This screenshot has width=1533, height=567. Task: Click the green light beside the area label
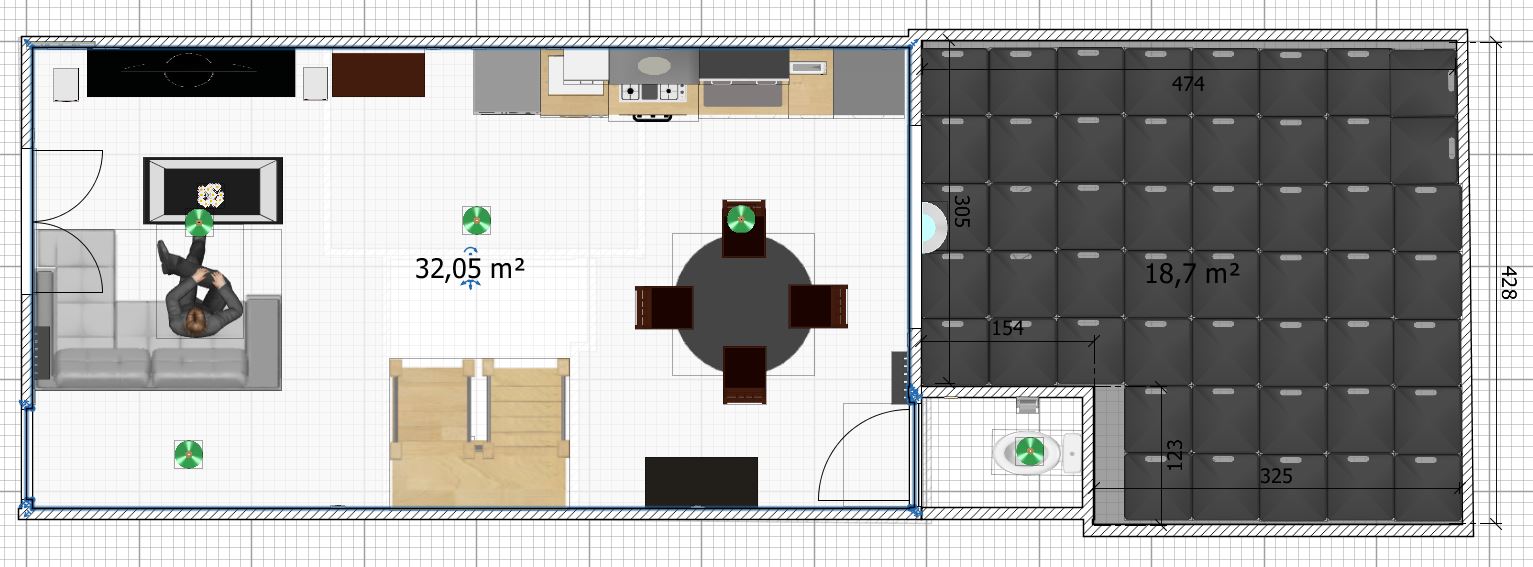point(476,220)
